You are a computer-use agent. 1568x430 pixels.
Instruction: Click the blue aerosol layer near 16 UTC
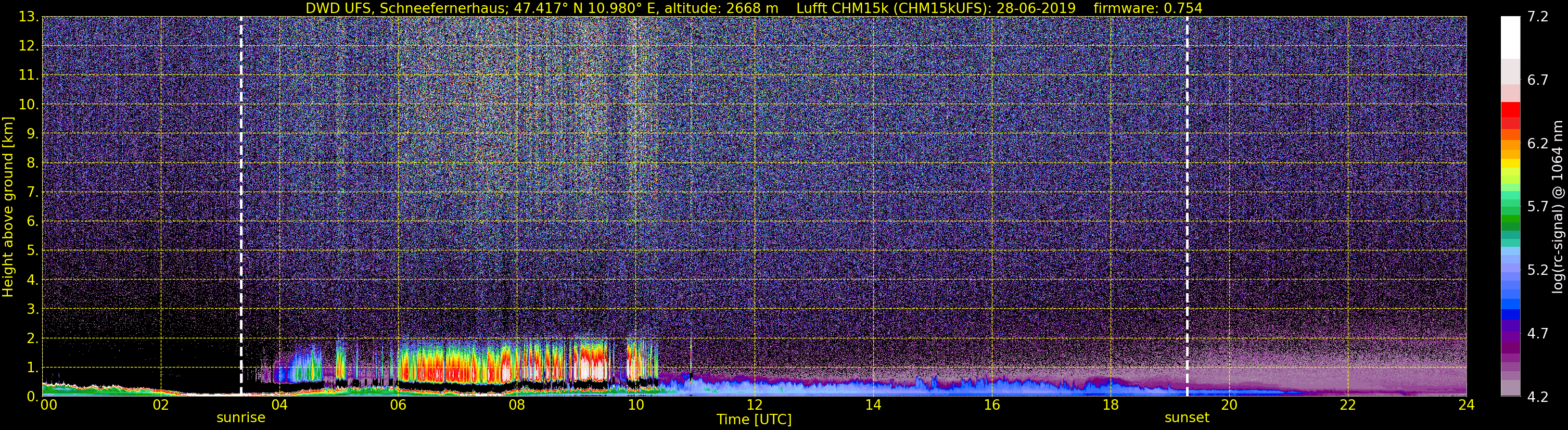tap(991, 386)
